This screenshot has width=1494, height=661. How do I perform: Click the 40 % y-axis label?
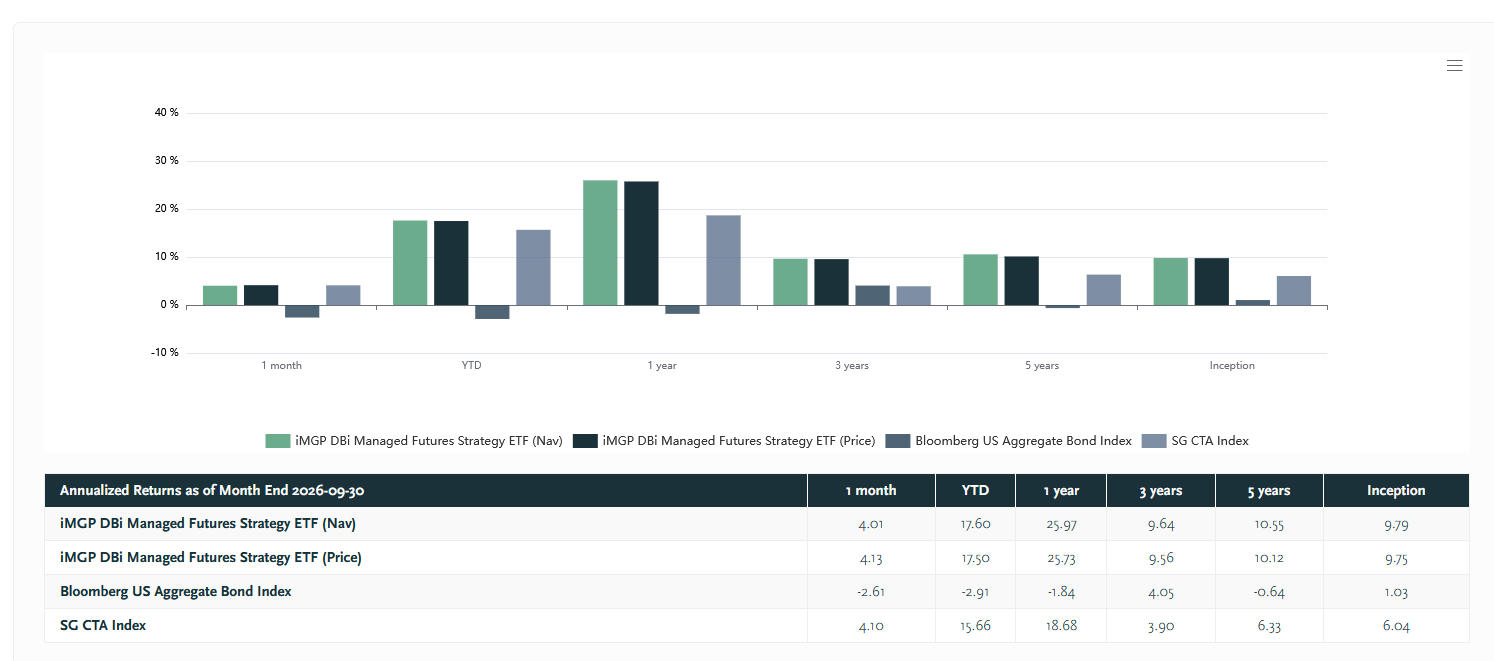click(167, 113)
